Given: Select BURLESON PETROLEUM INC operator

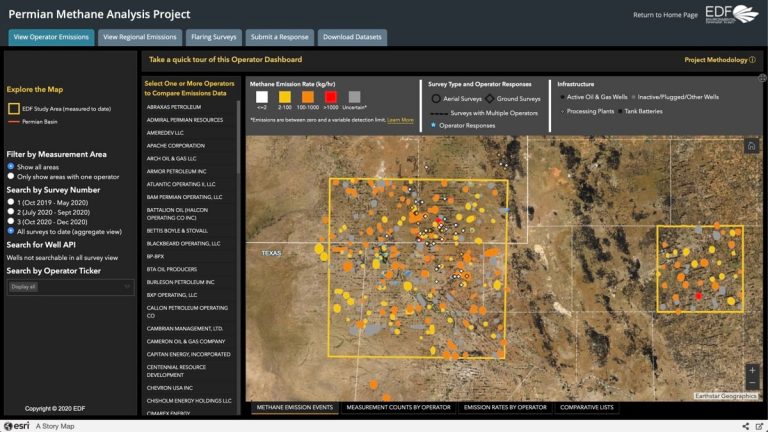Looking at the screenshot, I should [x=180, y=282].
